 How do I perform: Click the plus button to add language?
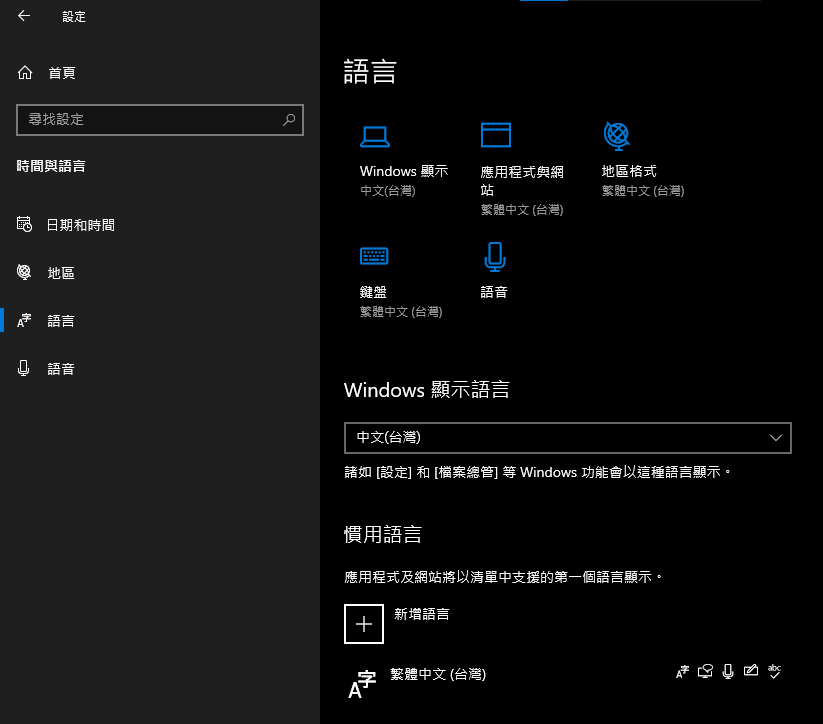click(x=364, y=624)
